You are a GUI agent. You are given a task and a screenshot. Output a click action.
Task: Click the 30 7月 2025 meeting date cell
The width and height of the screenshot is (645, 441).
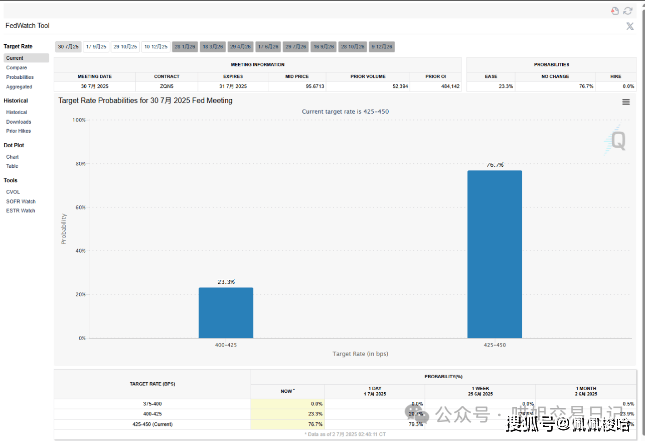click(95, 86)
